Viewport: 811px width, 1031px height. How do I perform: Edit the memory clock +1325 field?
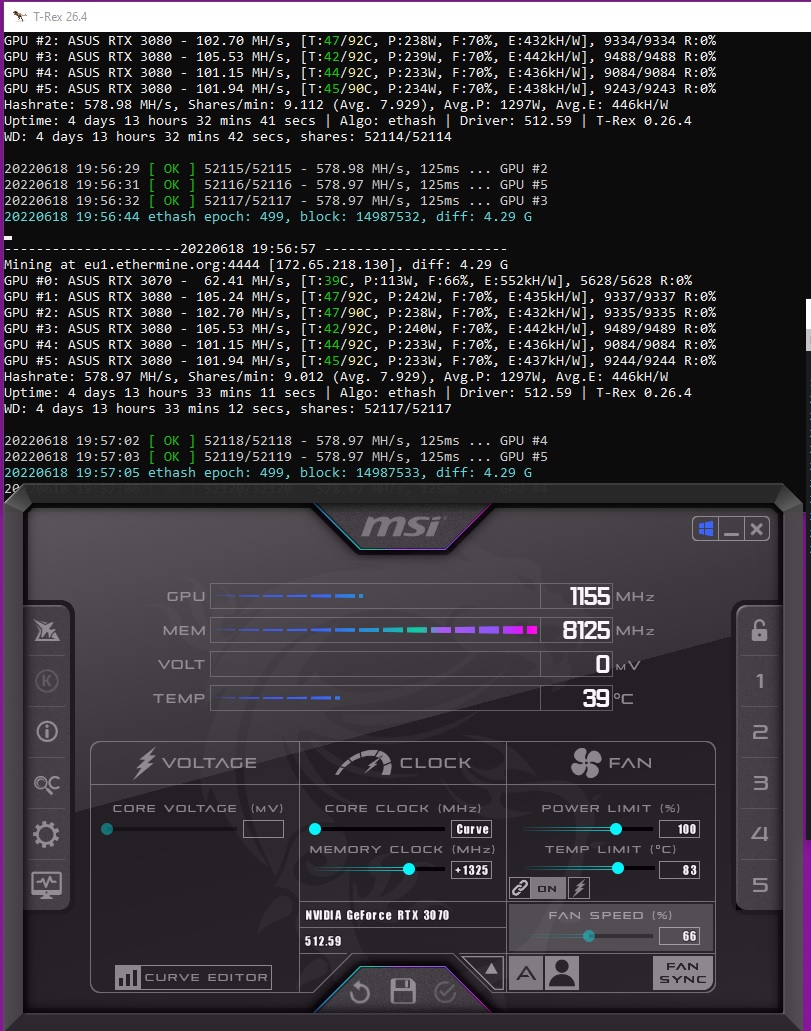(x=472, y=870)
